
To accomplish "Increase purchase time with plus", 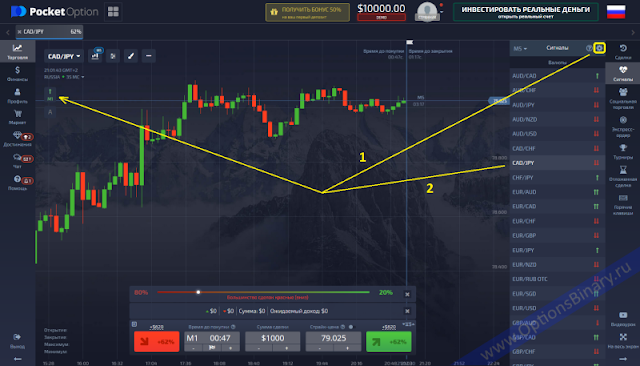I will [x=231, y=348].
